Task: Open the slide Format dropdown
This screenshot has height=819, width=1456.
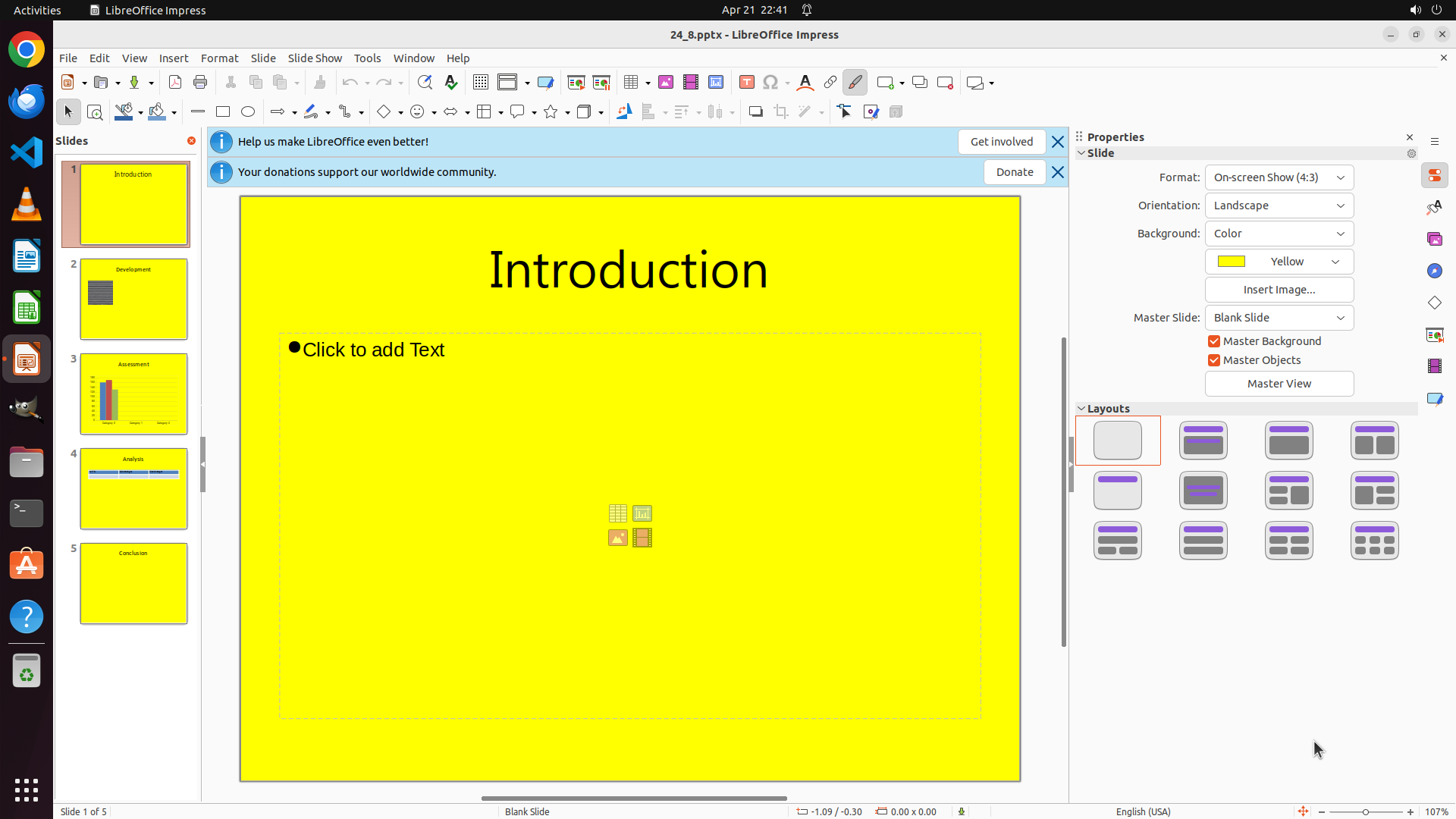Action: point(1279,177)
